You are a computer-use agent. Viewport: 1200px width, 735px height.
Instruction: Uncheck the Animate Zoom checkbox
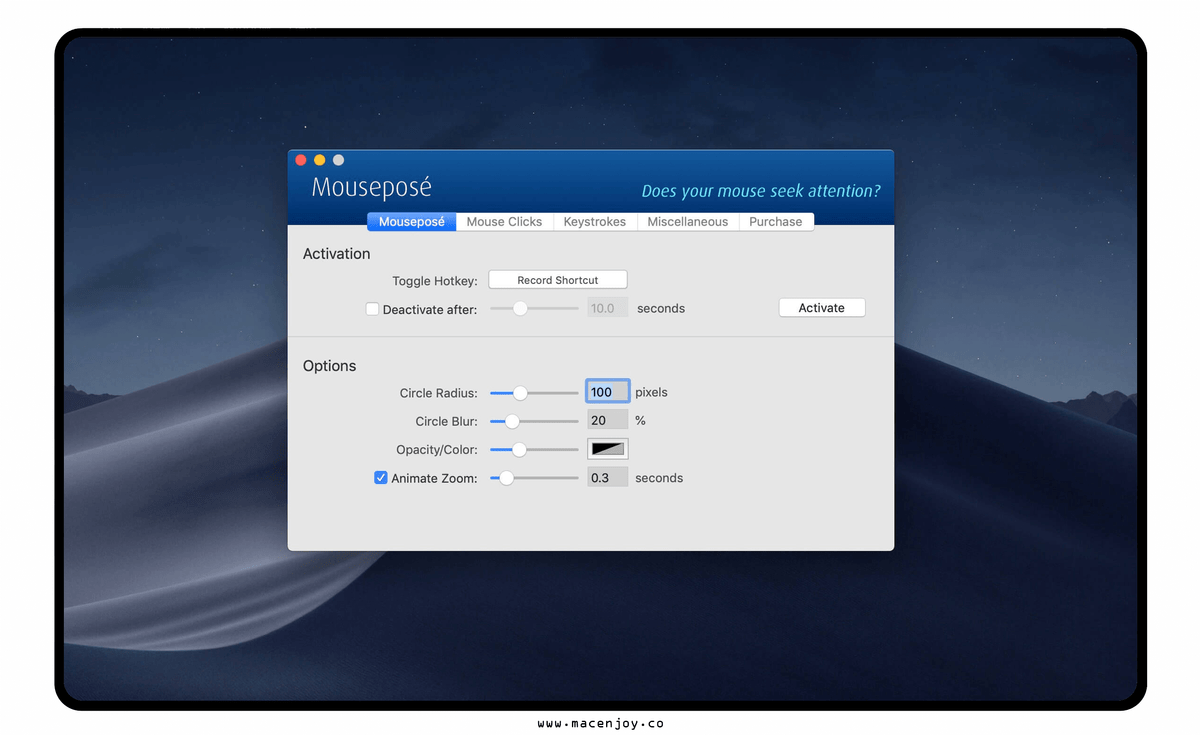click(381, 478)
